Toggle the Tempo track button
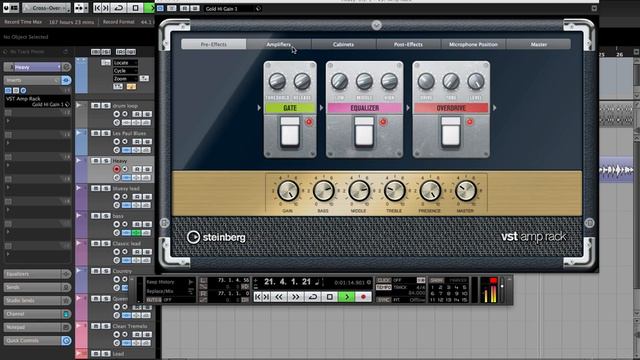 pos(383,287)
